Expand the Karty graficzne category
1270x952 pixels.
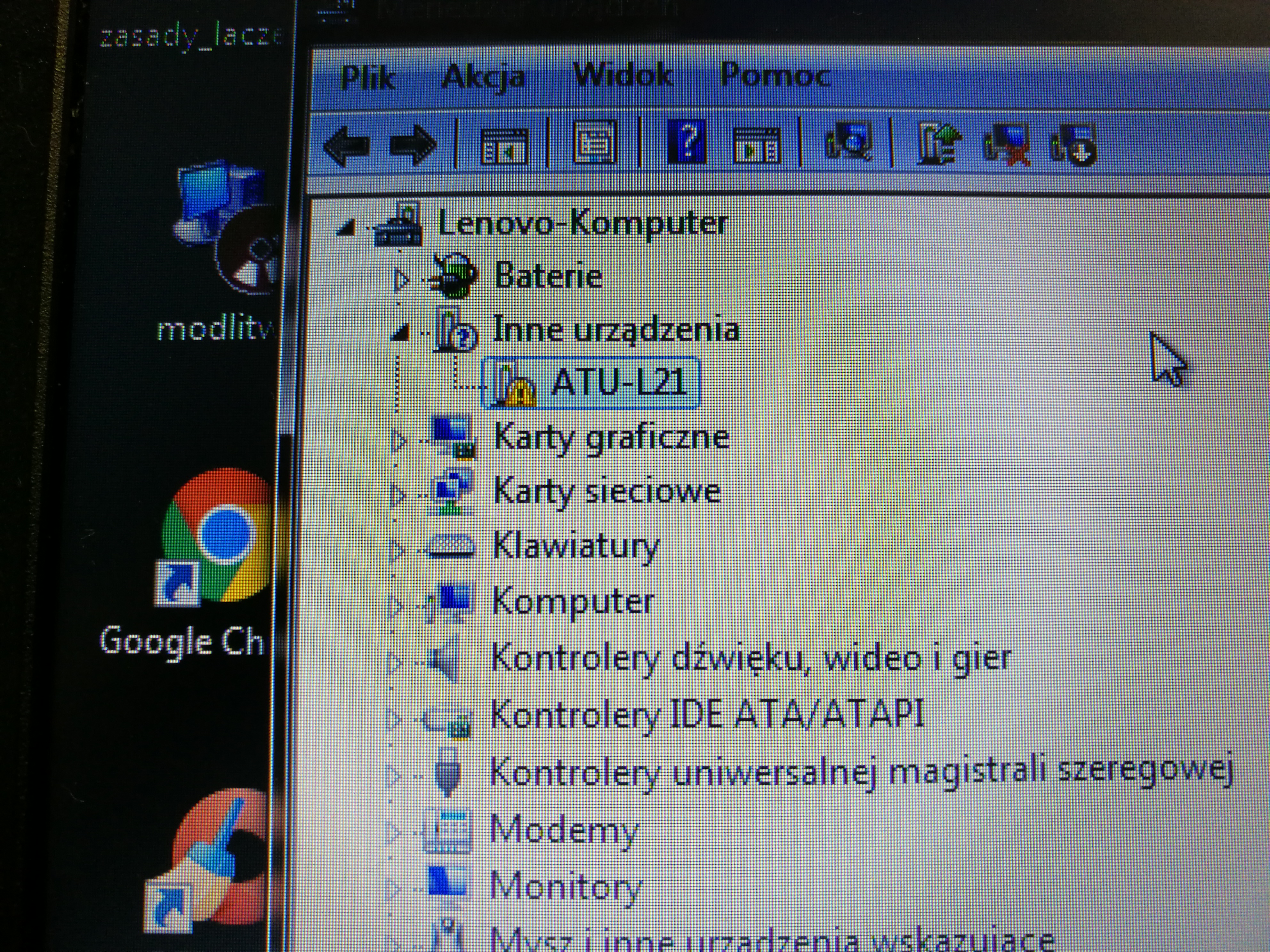click(x=398, y=442)
